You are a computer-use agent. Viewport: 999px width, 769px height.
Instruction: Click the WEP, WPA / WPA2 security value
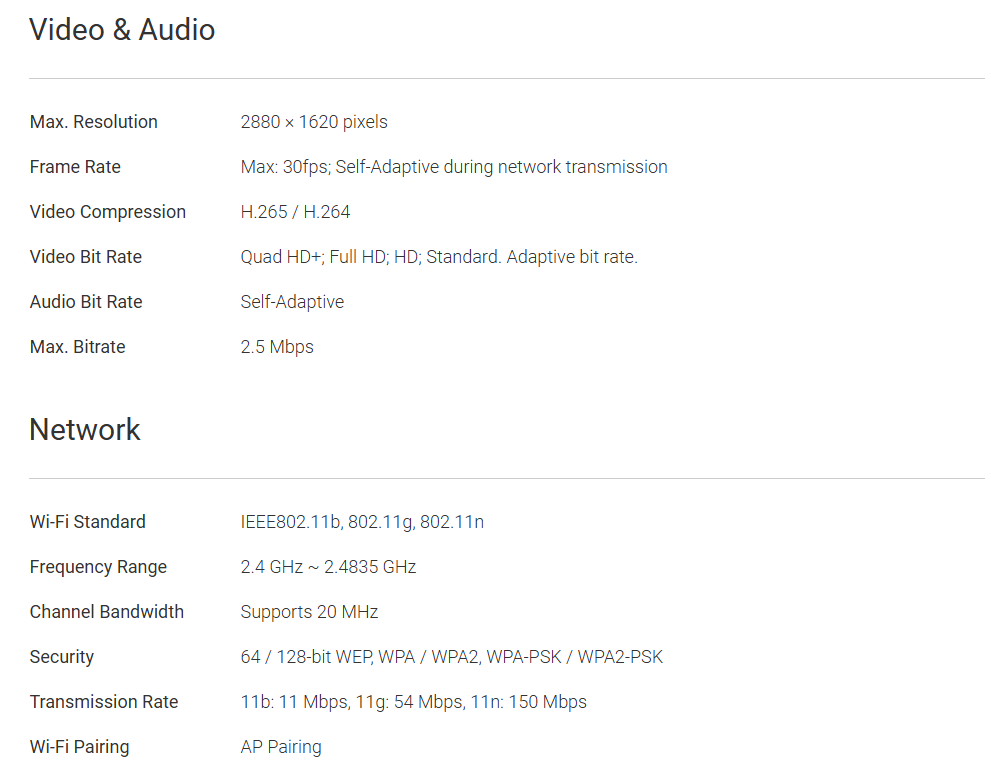pos(451,657)
